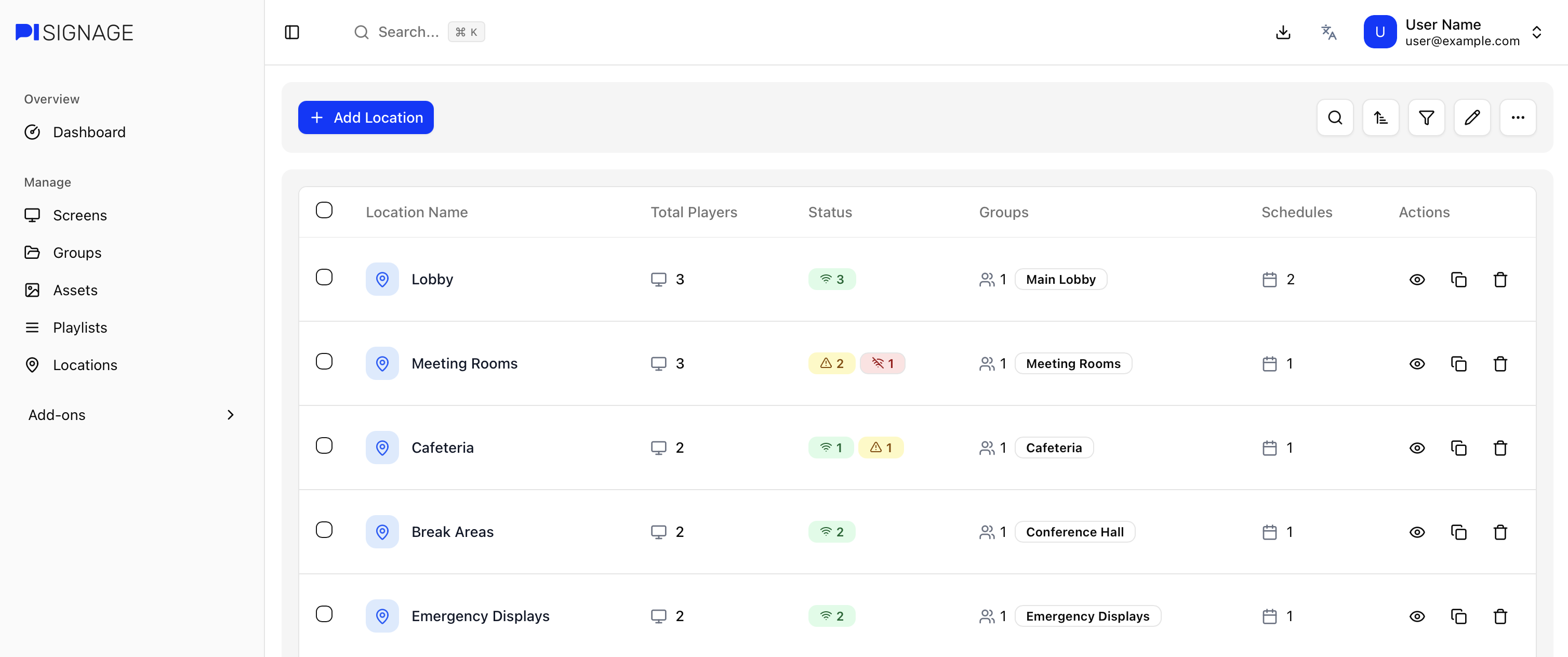This screenshot has width=1568, height=657.
Task: Click the sort order toolbar icon
Action: click(x=1380, y=117)
